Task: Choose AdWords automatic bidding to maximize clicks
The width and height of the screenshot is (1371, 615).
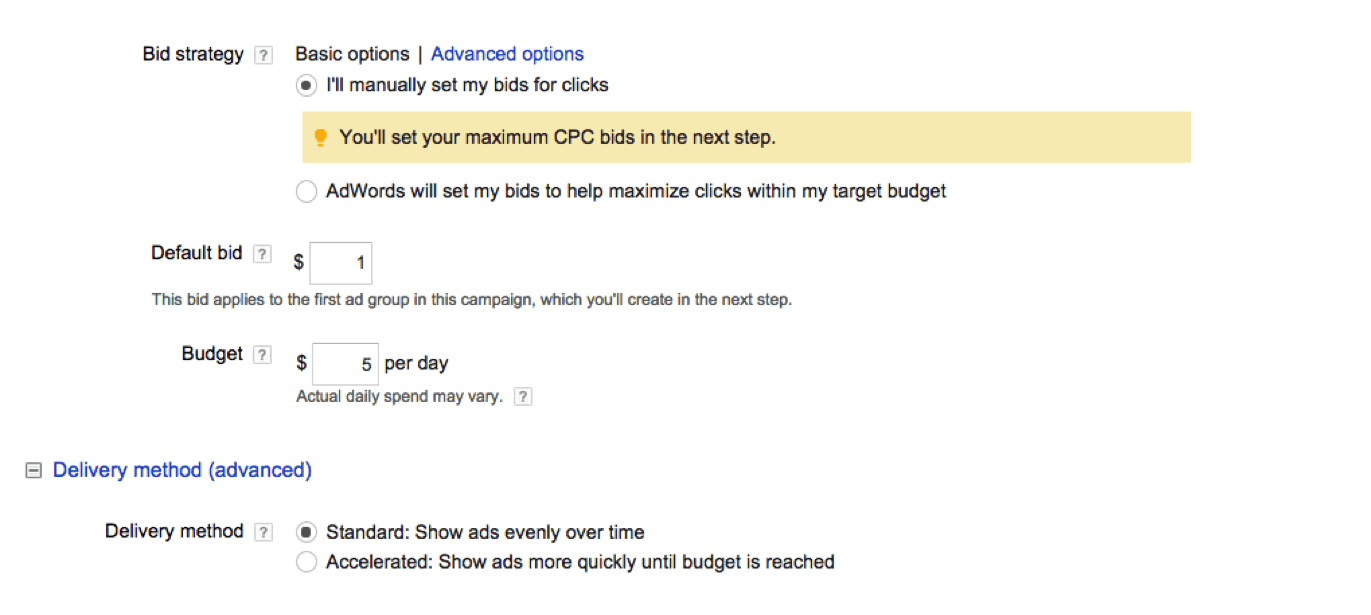Action: [307, 191]
